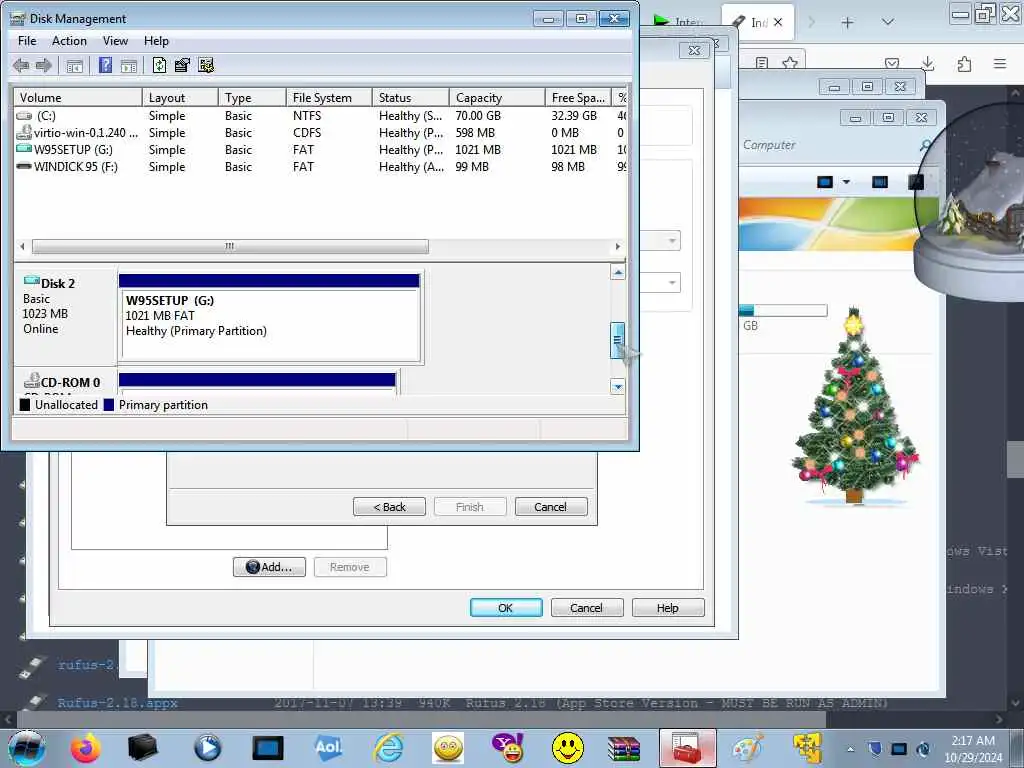Click Cancel next to the OK button
This screenshot has height=768, width=1024.
586,607
